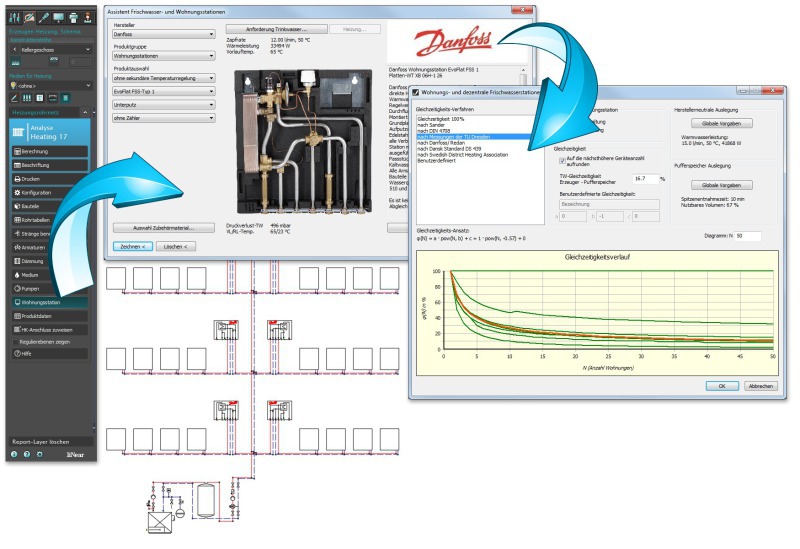Click the Danfoss description text scrollbar
Screen dimensions: 800x549
tap(523, 77)
